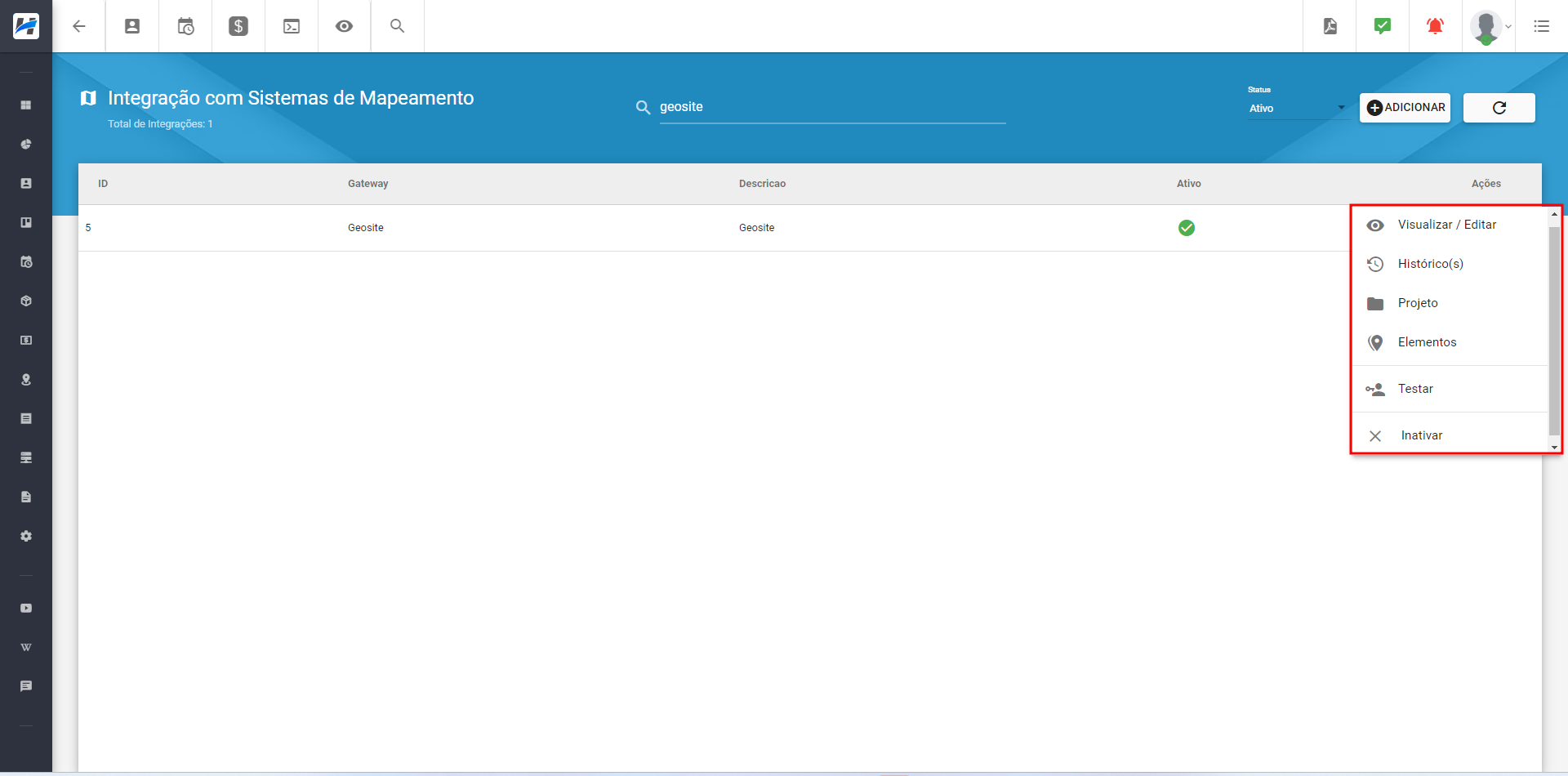Image resolution: width=1568 pixels, height=776 pixels.
Task: Open the chat bubble icon in sidebar
Action: coord(26,687)
